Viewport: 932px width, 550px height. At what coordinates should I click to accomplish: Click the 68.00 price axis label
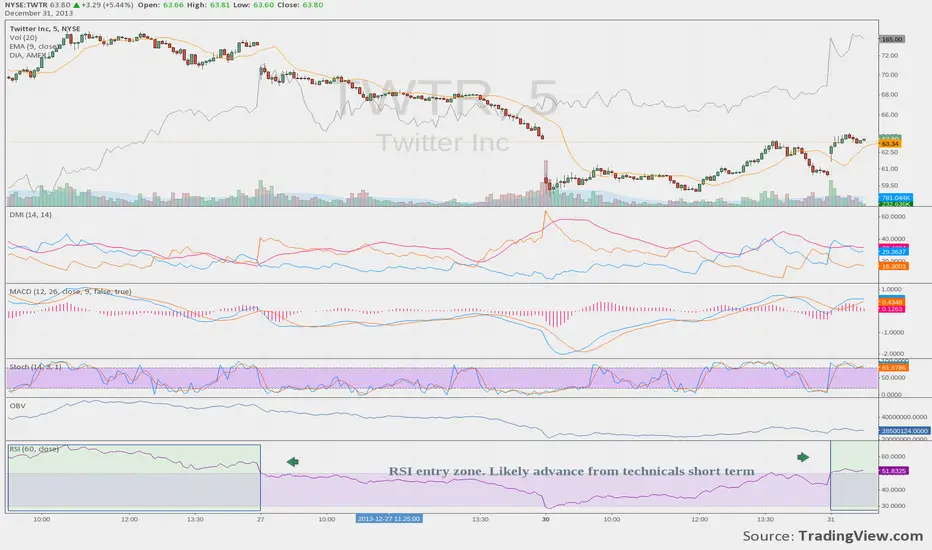click(x=890, y=95)
